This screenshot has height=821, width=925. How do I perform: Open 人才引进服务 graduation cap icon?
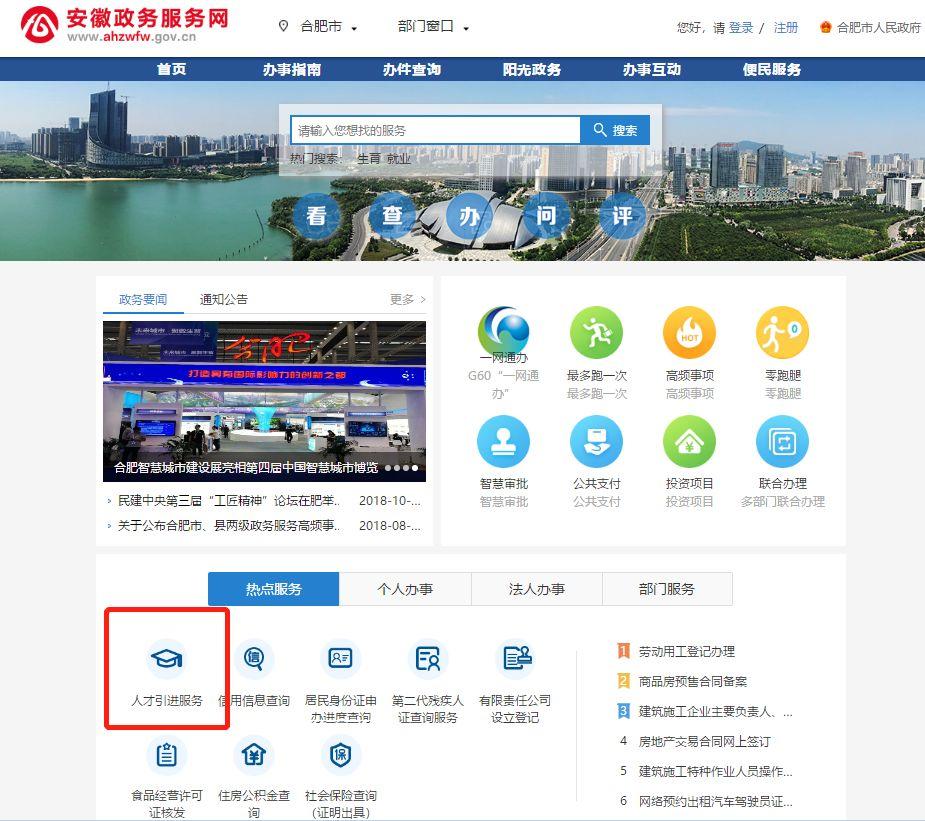tap(166, 658)
